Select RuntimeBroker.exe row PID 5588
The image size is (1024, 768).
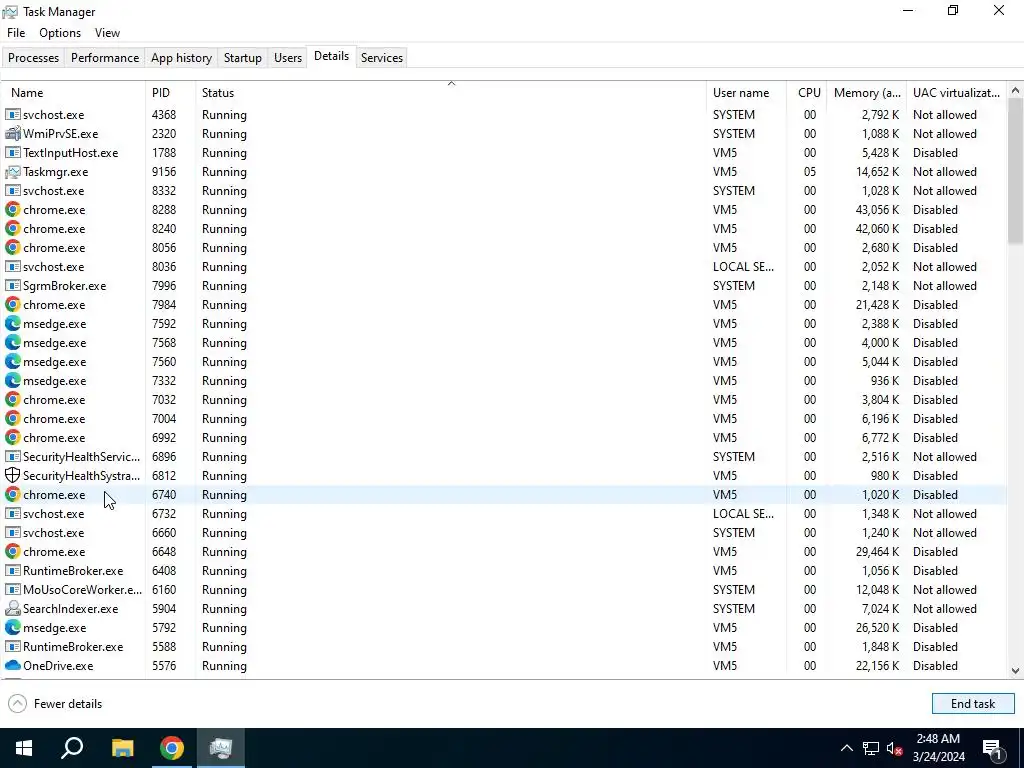[504, 647]
